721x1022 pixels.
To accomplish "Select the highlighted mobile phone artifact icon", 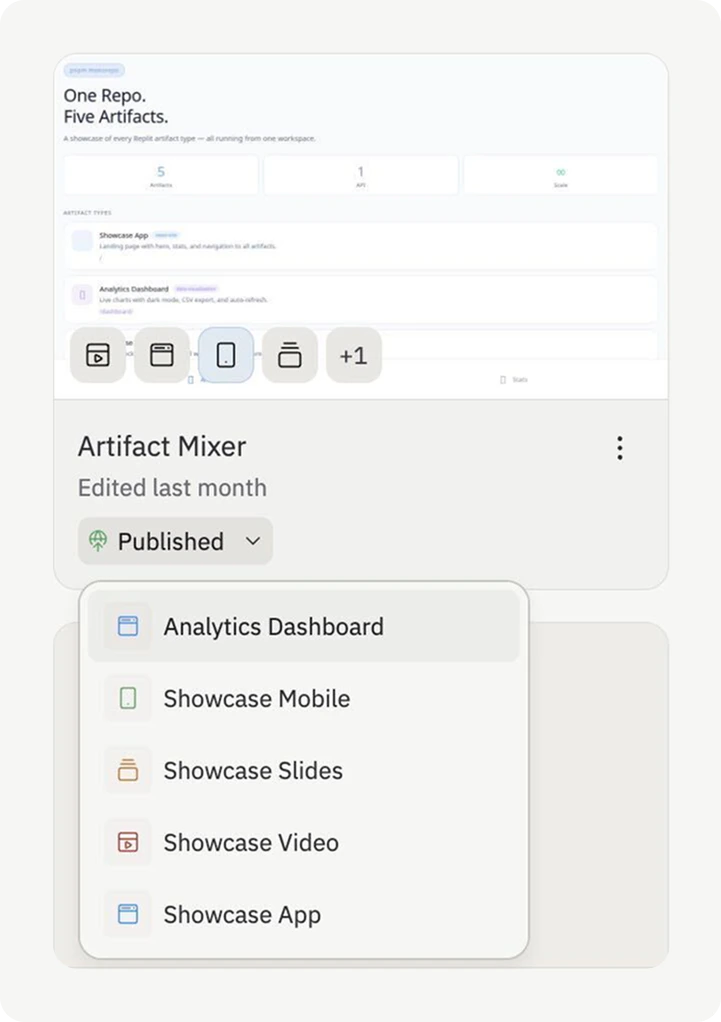I will (225, 355).
